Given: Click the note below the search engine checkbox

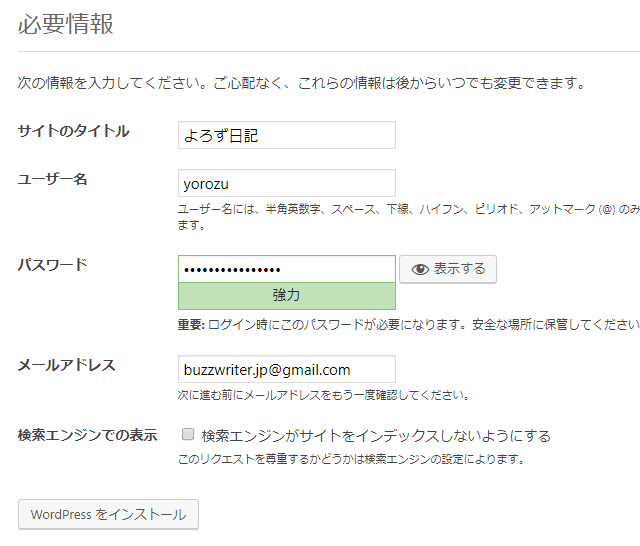Looking at the screenshot, I should point(351,460).
